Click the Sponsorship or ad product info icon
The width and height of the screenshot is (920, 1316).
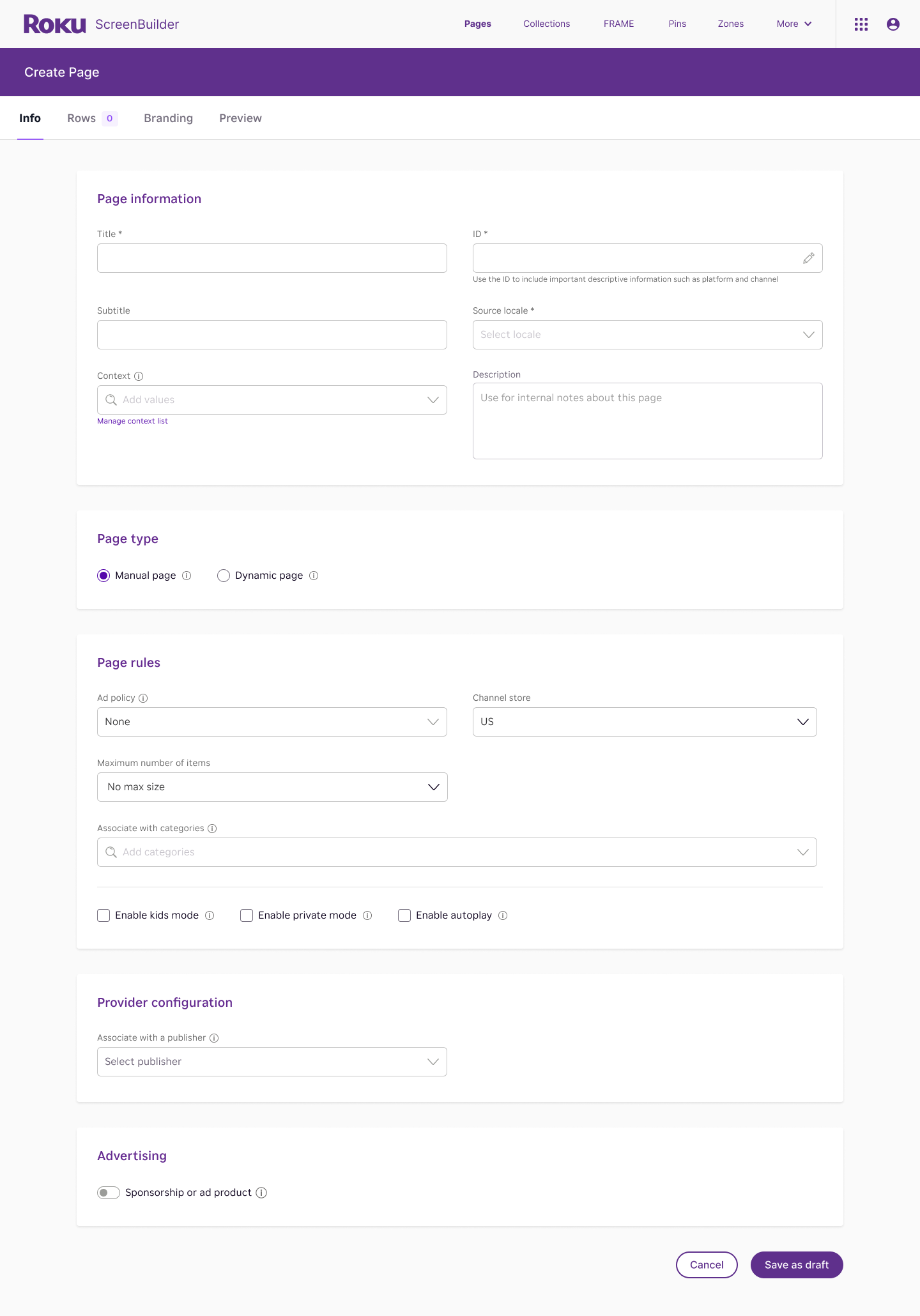(261, 1193)
